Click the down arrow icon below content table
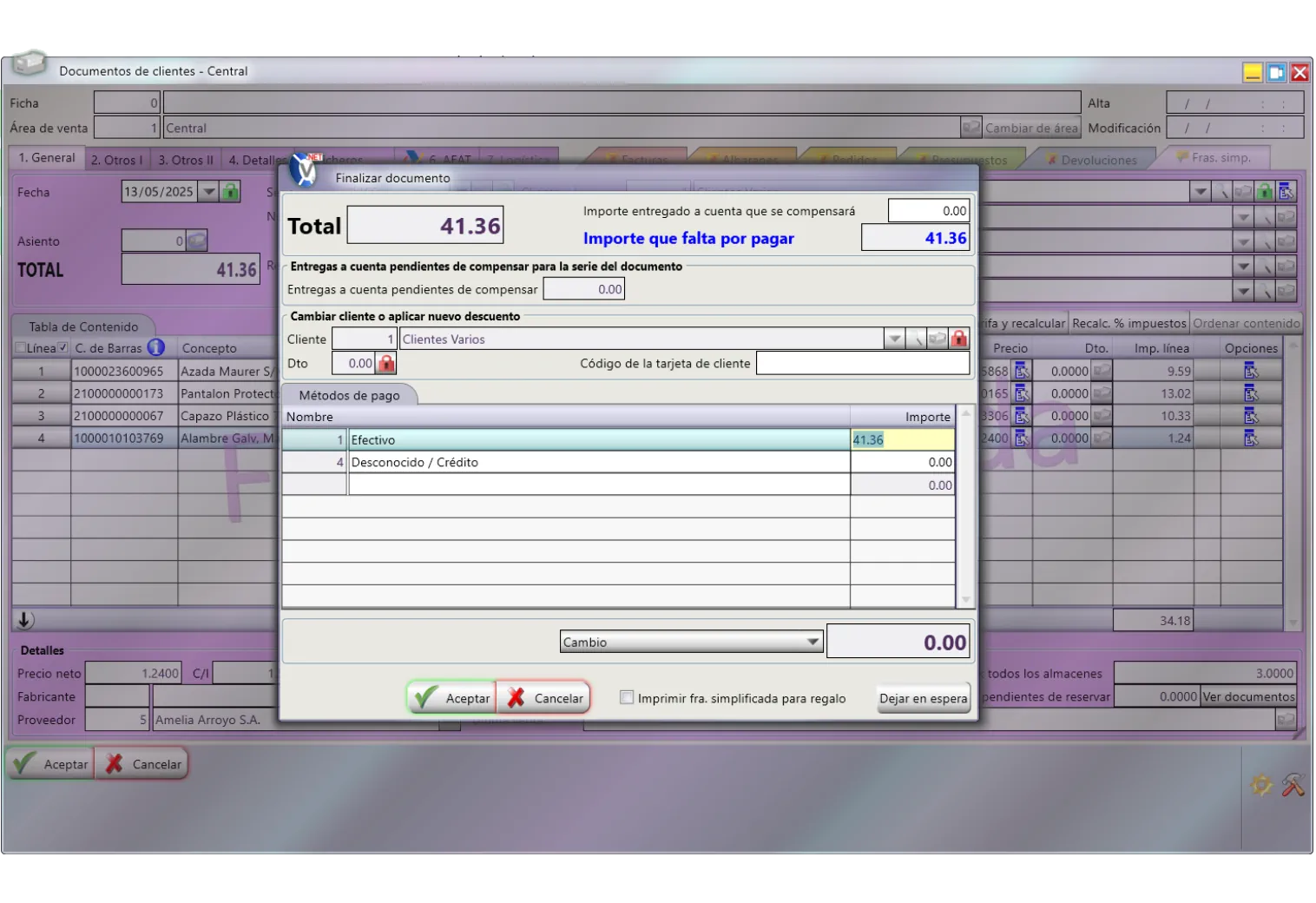The width and height of the screenshot is (1316, 903). (25, 620)
